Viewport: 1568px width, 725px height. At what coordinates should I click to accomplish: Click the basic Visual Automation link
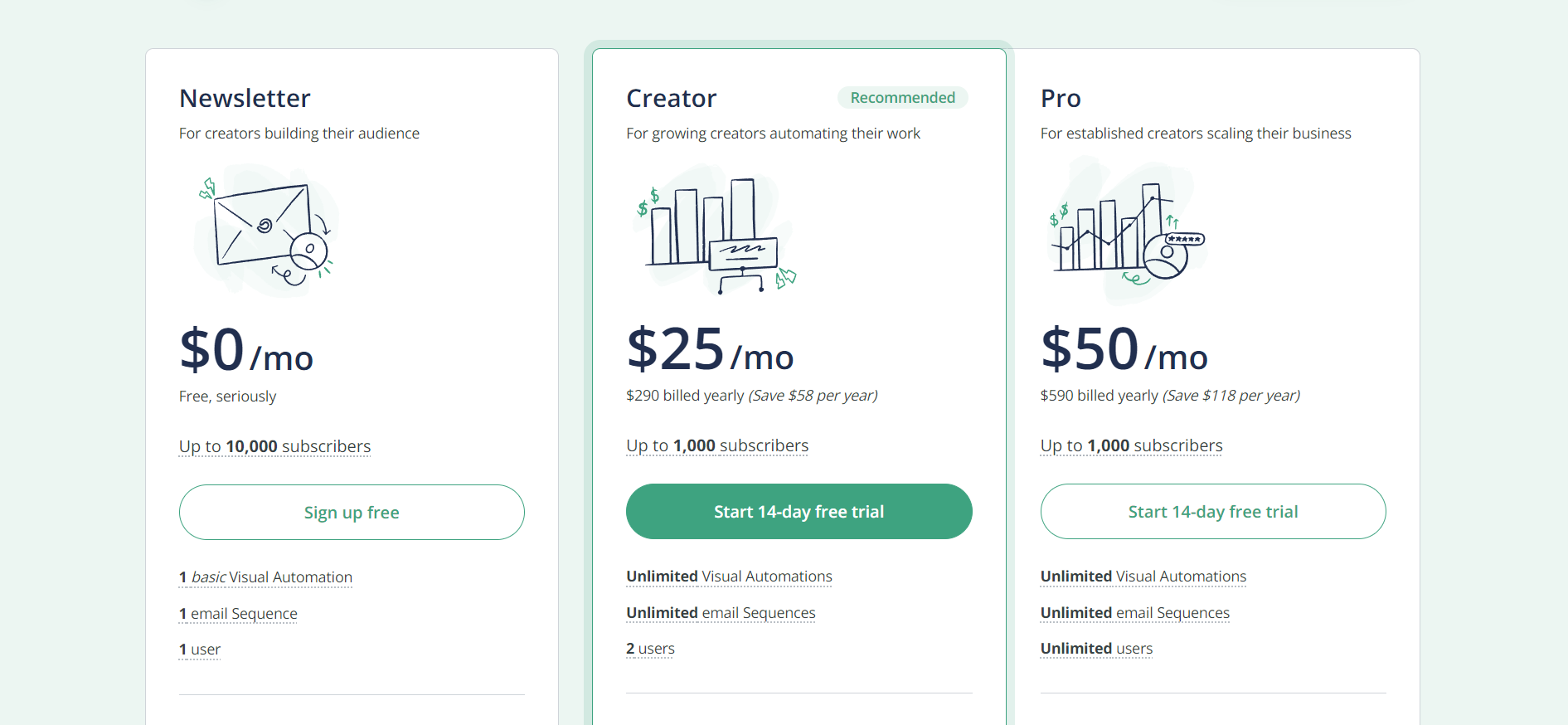click(265, 577)
